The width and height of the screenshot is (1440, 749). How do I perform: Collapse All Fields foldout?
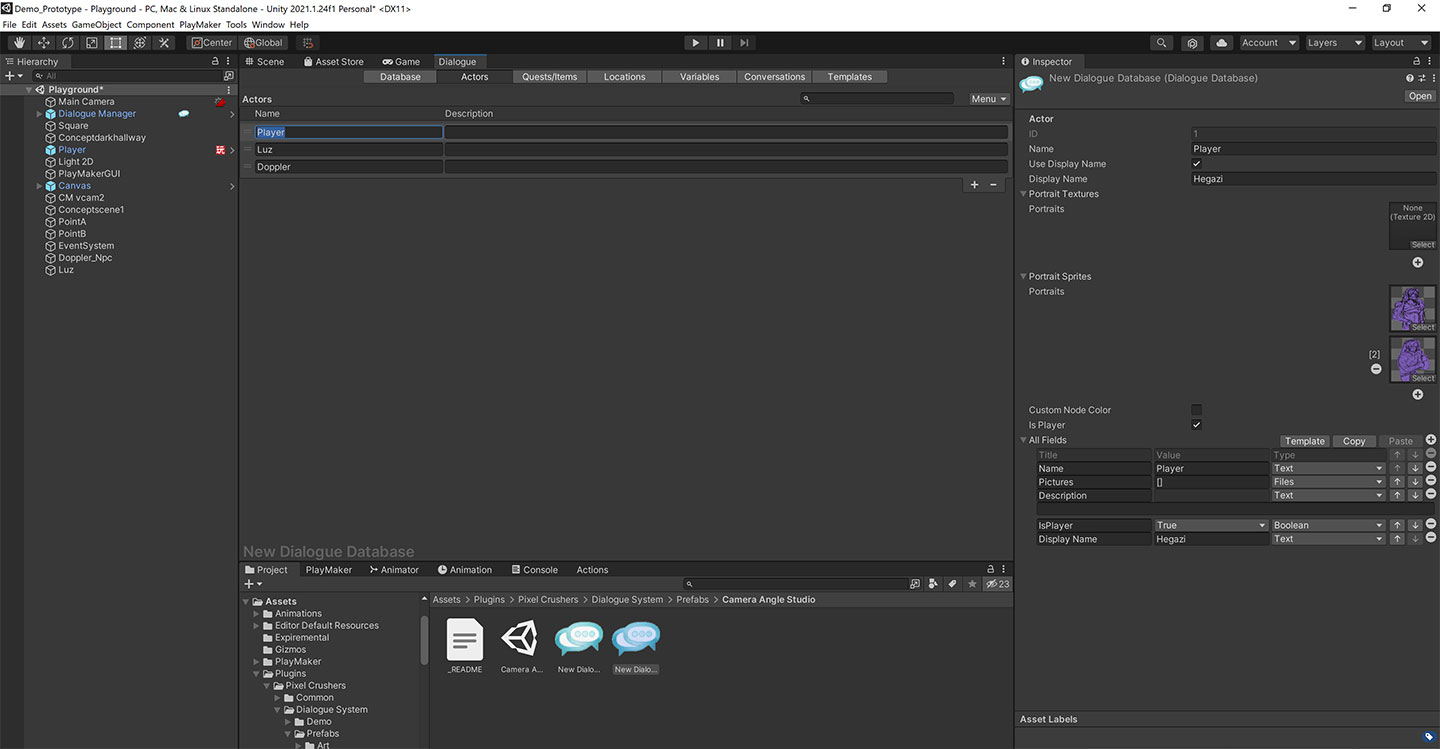1023,440
